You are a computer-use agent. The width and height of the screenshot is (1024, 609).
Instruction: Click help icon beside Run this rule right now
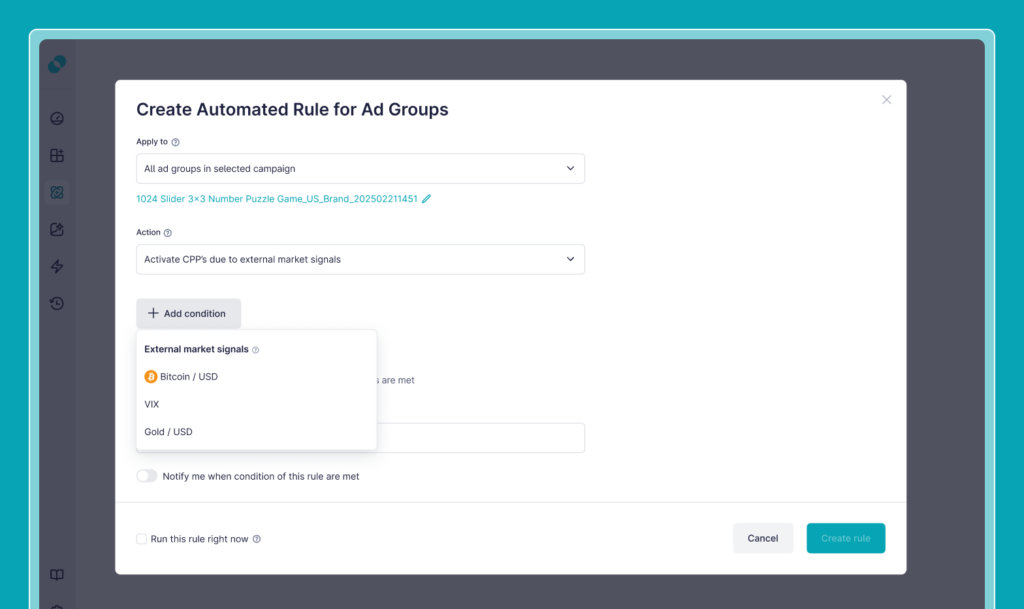click(x=257, y=539)
